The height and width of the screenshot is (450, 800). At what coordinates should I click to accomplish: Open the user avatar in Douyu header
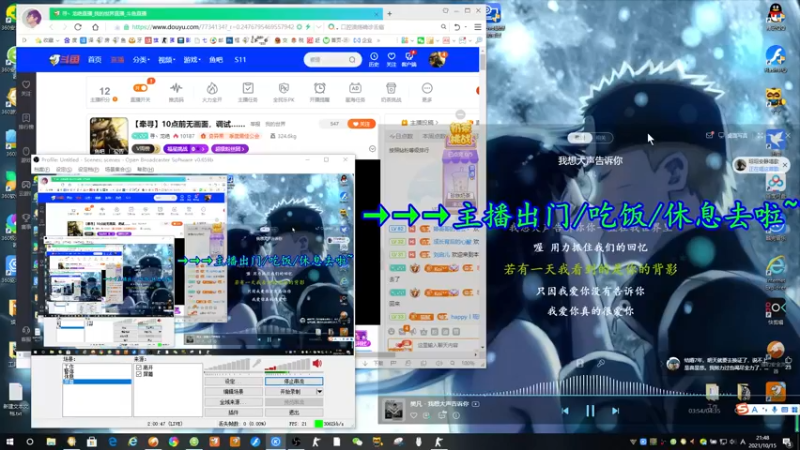(x=437, y=59)
